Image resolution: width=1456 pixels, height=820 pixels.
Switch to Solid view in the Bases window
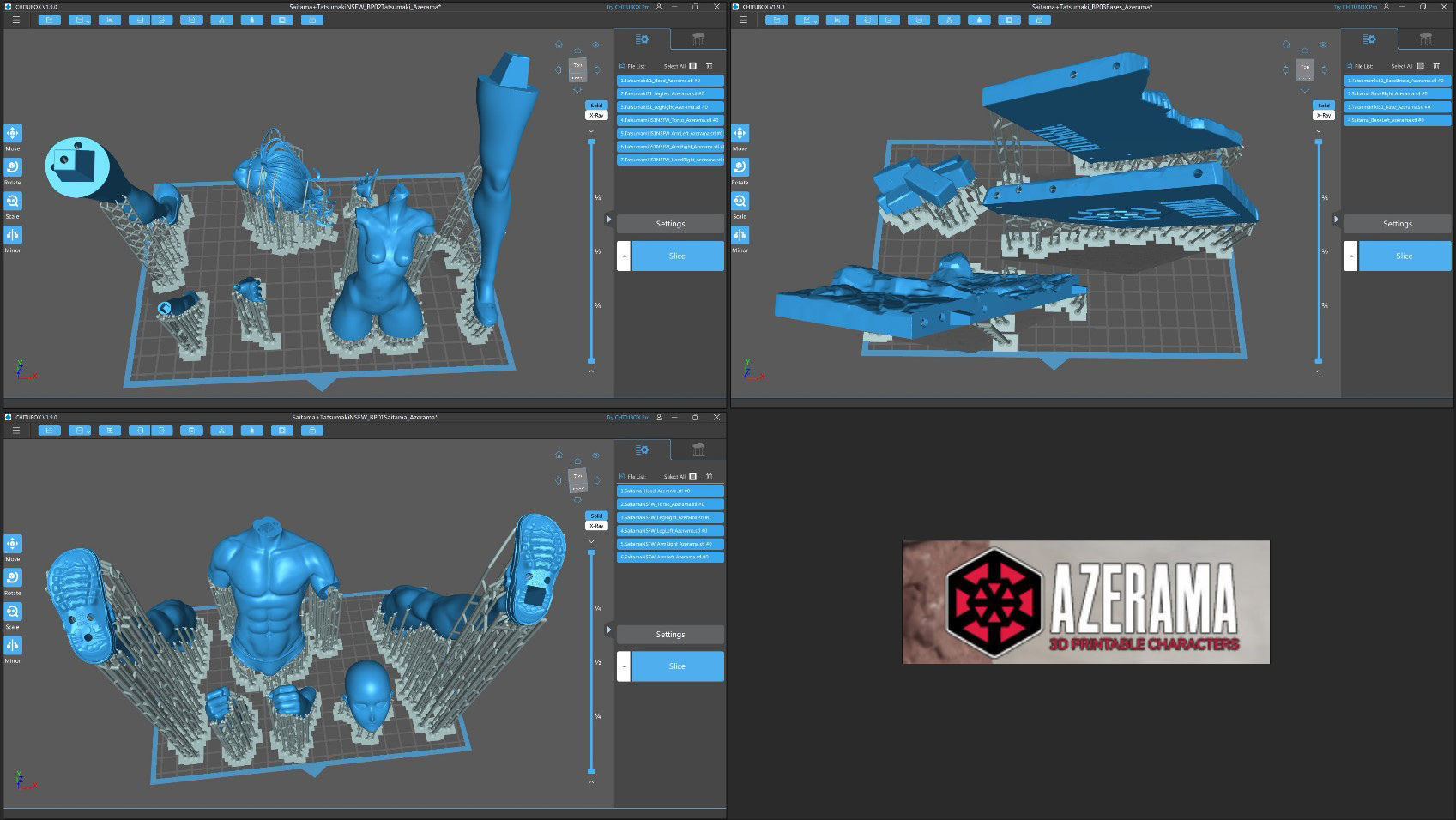pyautogui.click(x=1324, y=106)
